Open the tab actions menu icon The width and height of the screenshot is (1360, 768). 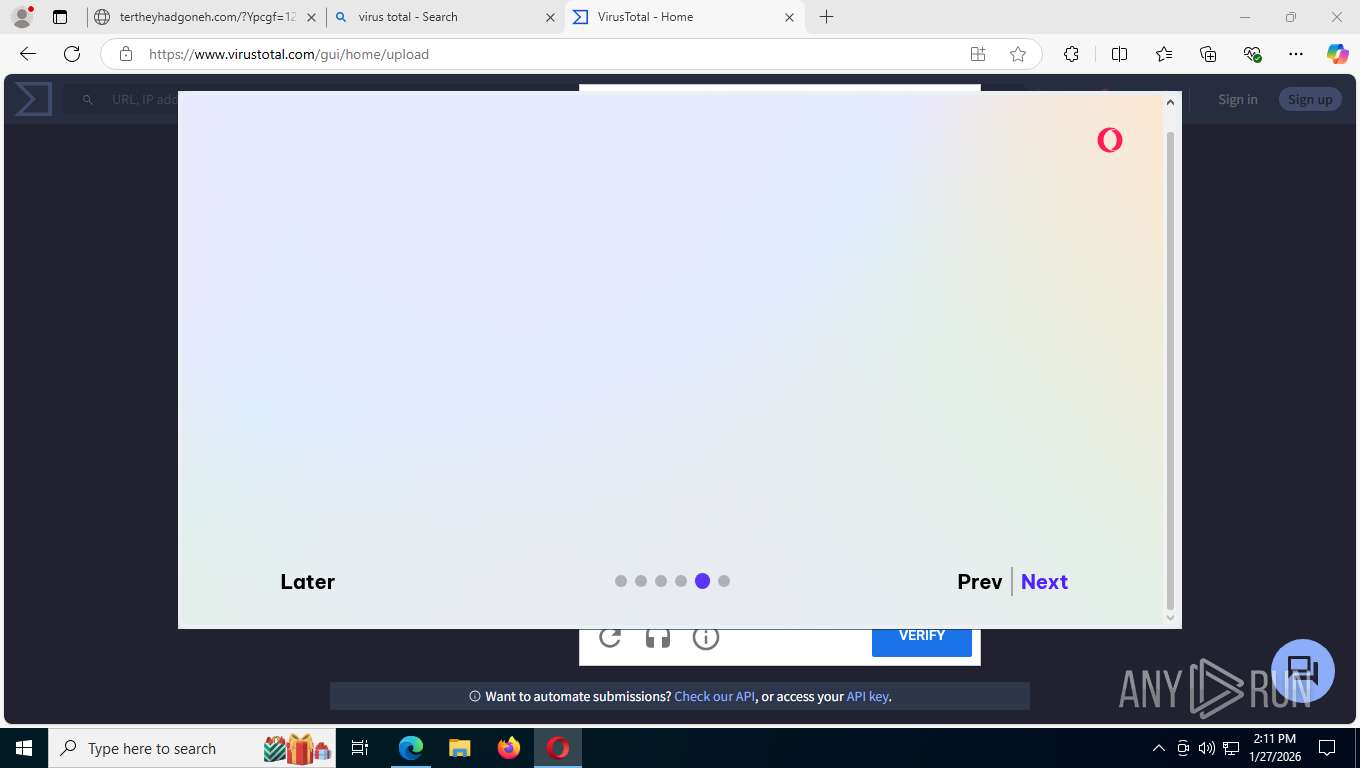(60, 17)
